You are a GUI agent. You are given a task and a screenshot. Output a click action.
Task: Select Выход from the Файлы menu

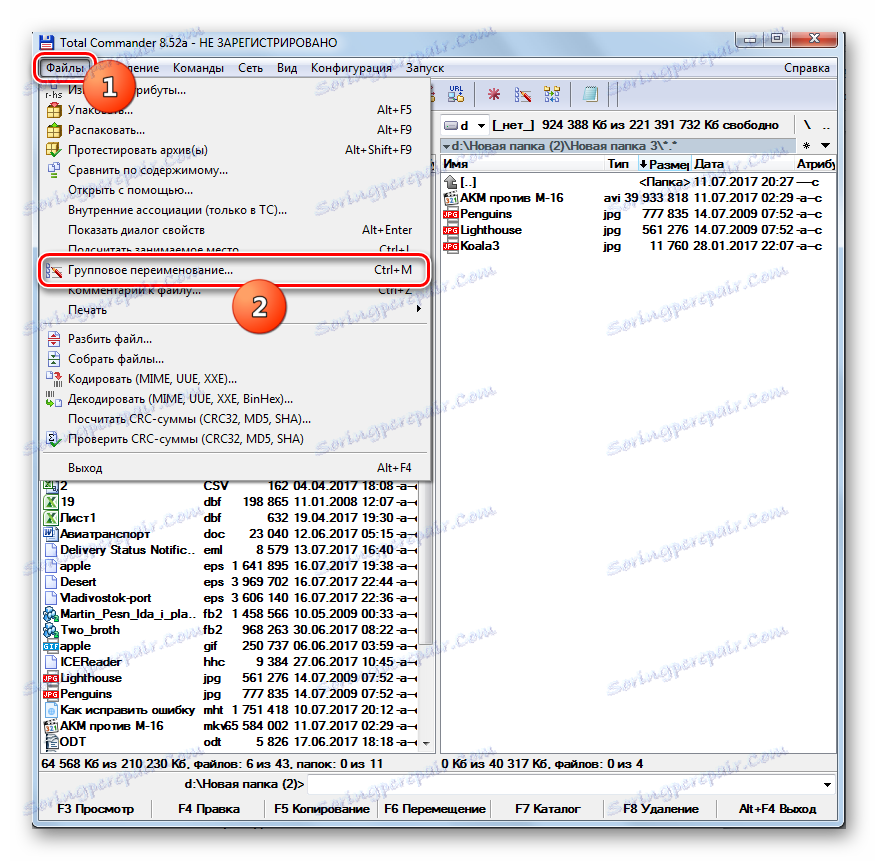pyautogui.click(x=234, y=468)
